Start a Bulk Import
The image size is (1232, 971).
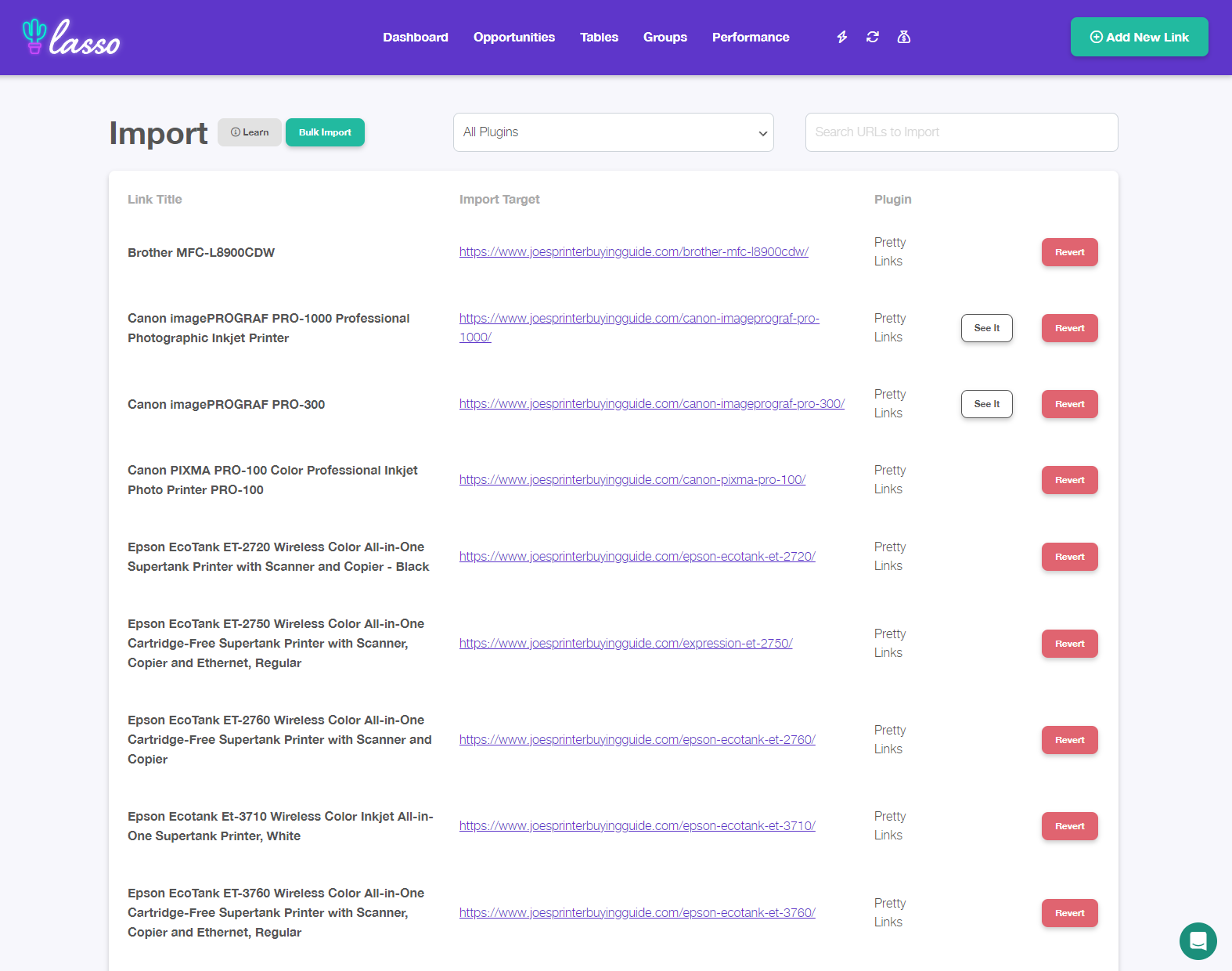(x=325, y=132)
